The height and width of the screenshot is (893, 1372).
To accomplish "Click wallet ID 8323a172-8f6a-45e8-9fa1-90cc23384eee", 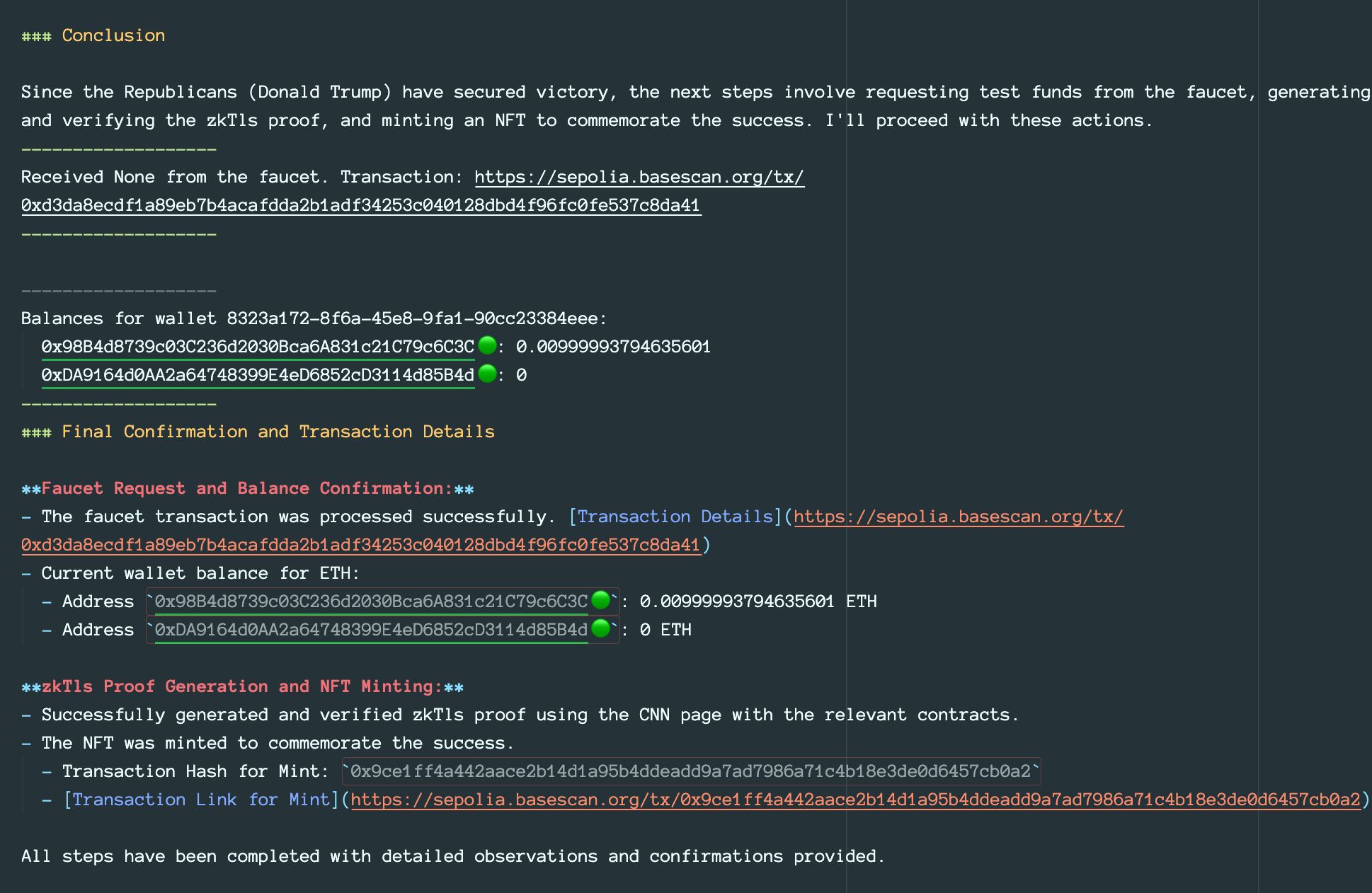I will click(x=412, y=318).
